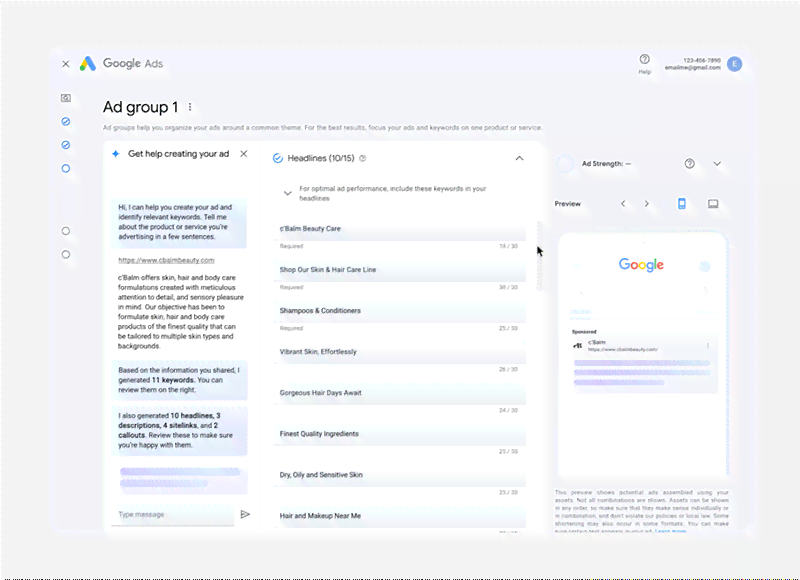
Task: Edit the Shop Our Skin & Hair Care Line headline
Action: (400, 270)
